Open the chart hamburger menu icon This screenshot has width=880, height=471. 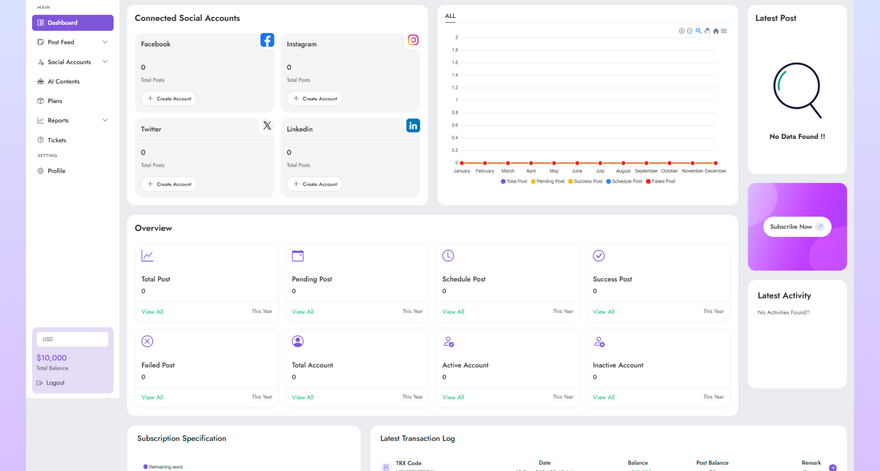coord(724,31)
